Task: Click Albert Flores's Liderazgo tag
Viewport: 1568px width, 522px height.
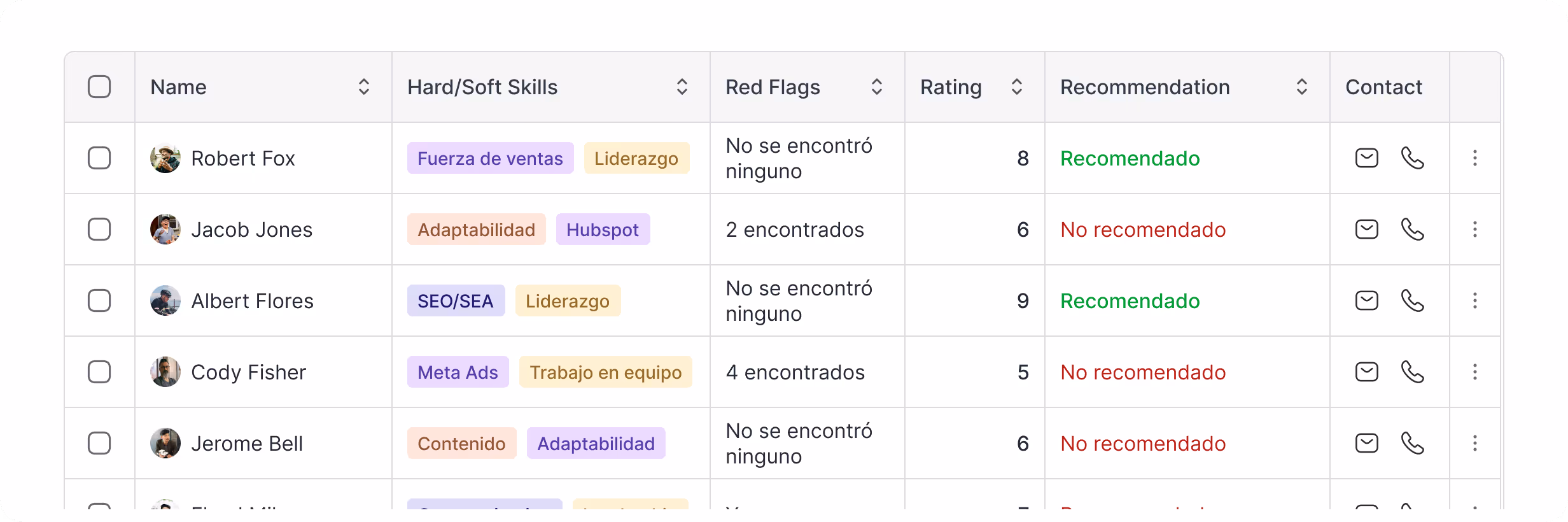Action: pyautogui.click(x=568, y=300)
